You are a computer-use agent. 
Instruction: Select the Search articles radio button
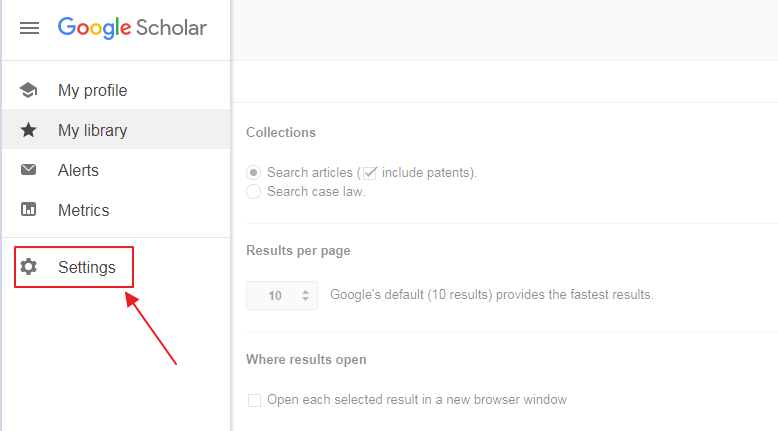point(254,173)
